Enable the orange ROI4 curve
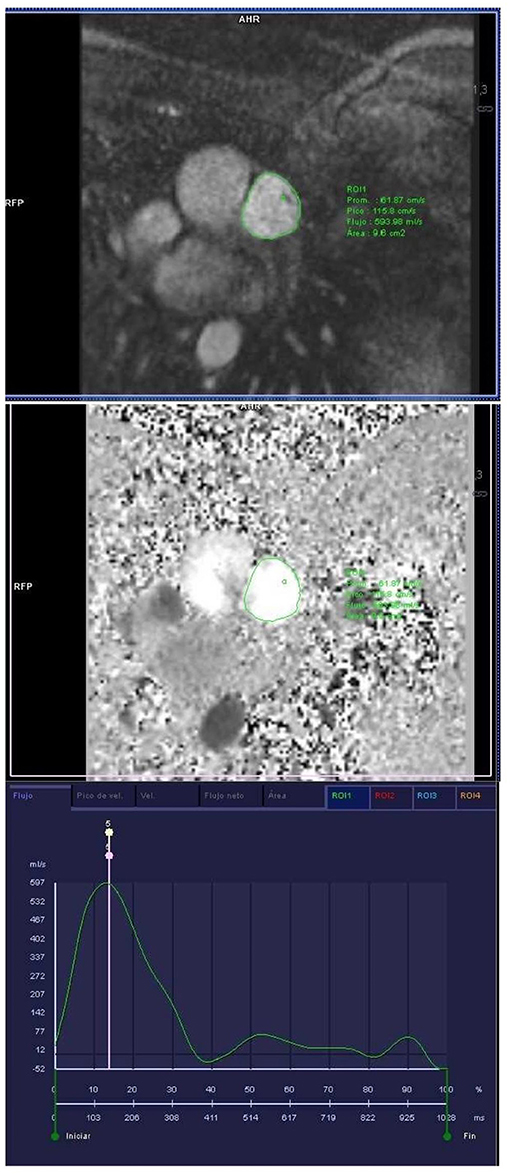510x1176 pixels. (x=476, y=797)
